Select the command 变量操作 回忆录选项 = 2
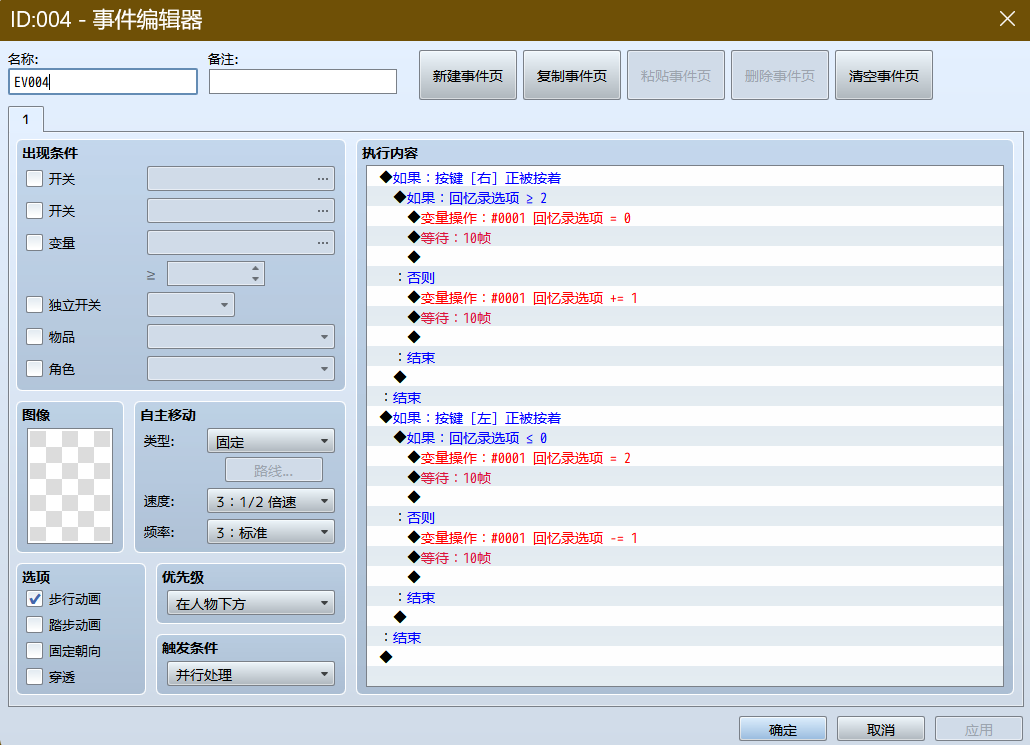This screenshot has width=1030, height=745. click(684, 458)
